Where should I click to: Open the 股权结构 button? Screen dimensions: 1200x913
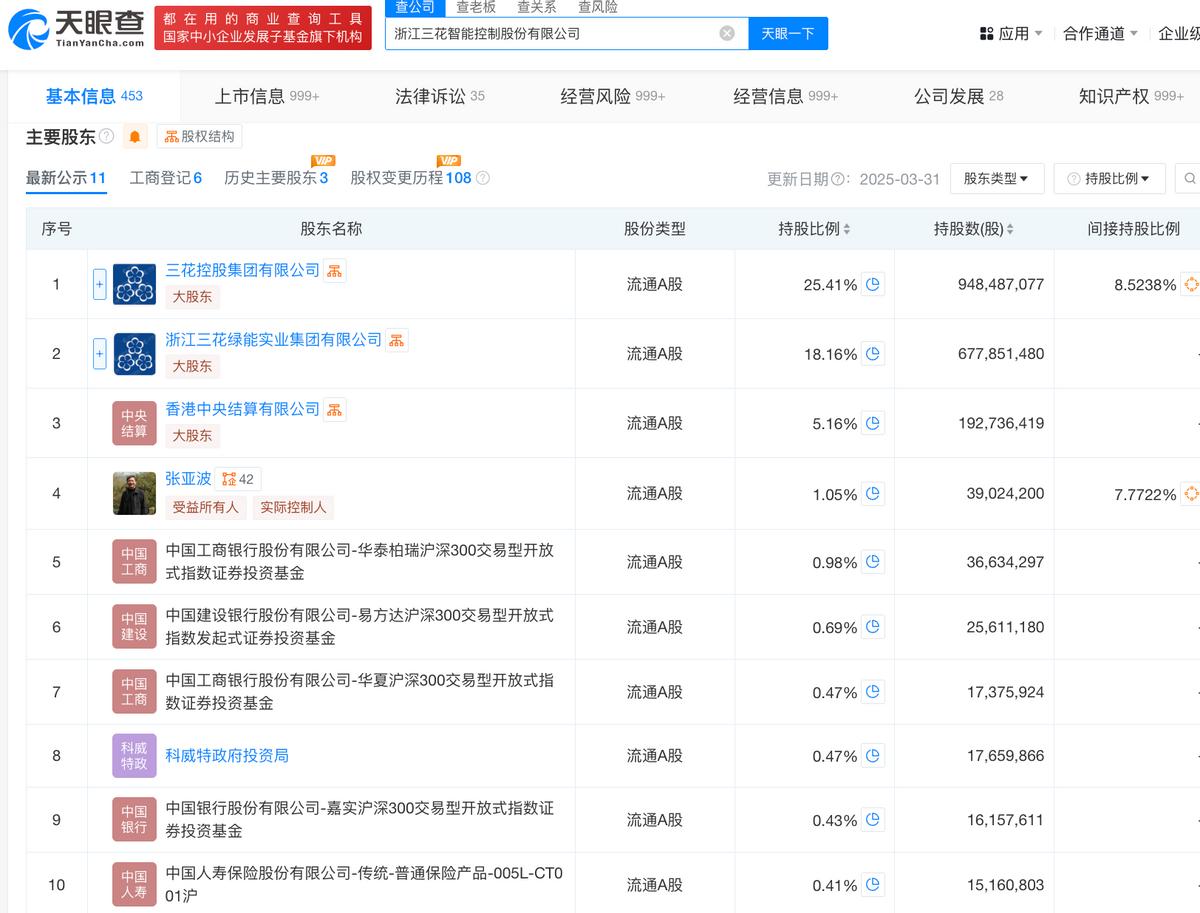tap(199, 136)
